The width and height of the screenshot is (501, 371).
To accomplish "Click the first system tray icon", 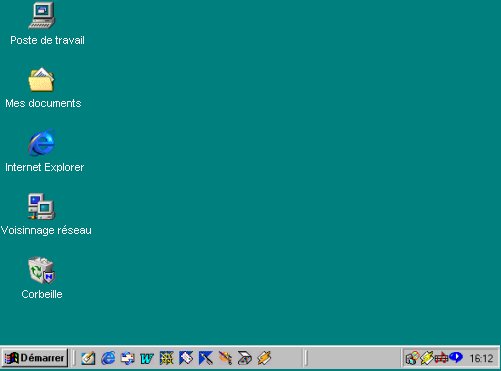I will [x=412, y=358].
